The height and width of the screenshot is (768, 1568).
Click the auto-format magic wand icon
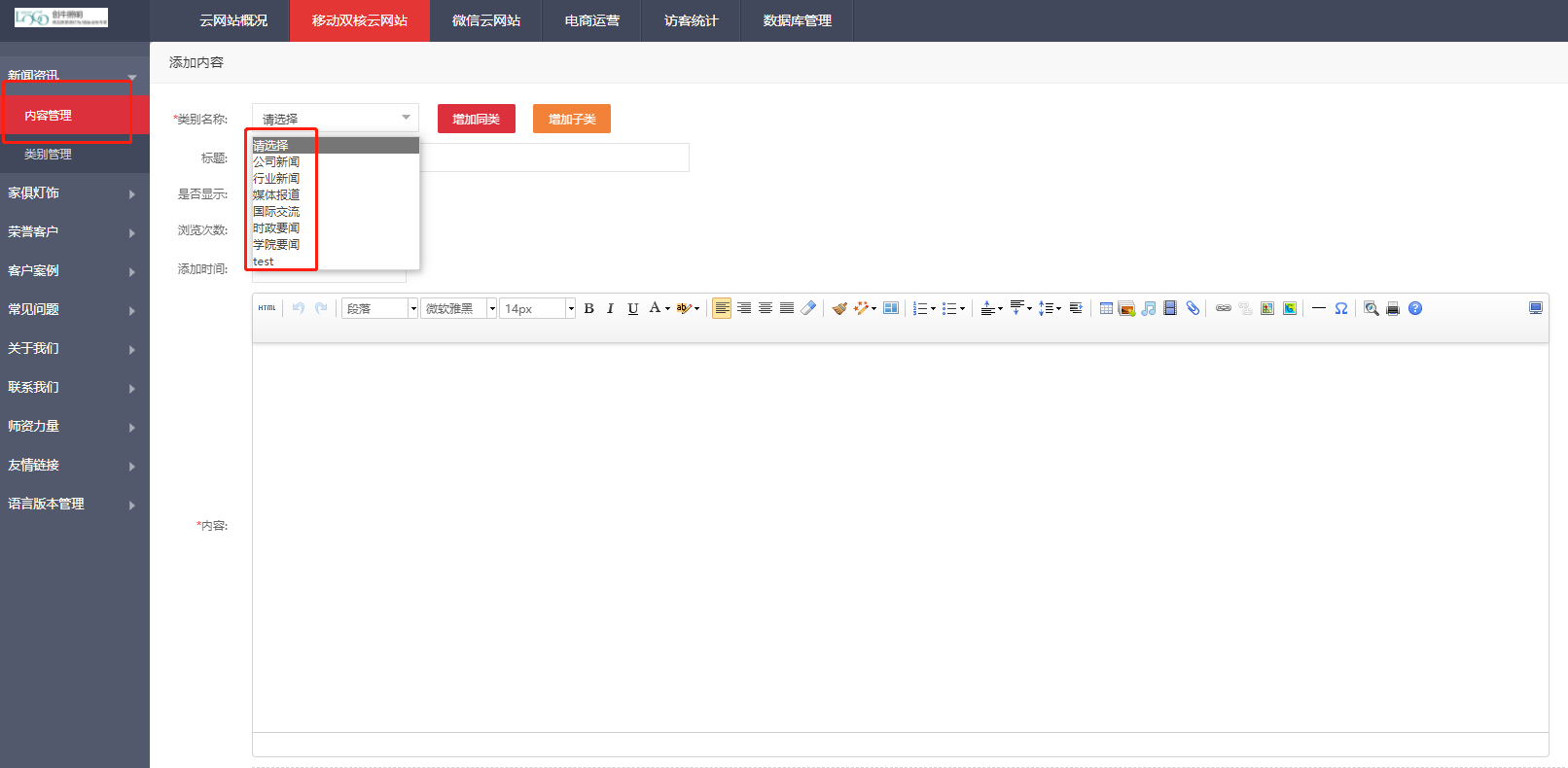coord(861,308)
